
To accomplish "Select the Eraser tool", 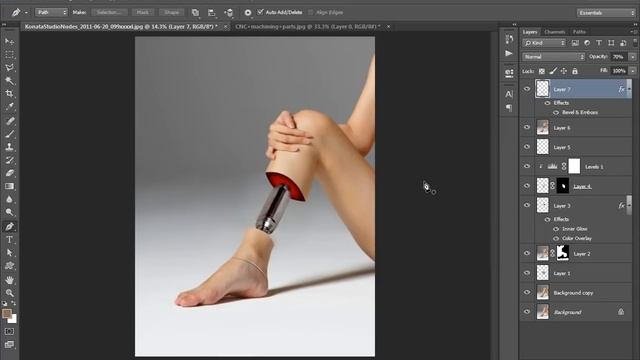I will [x=9, y=173].
